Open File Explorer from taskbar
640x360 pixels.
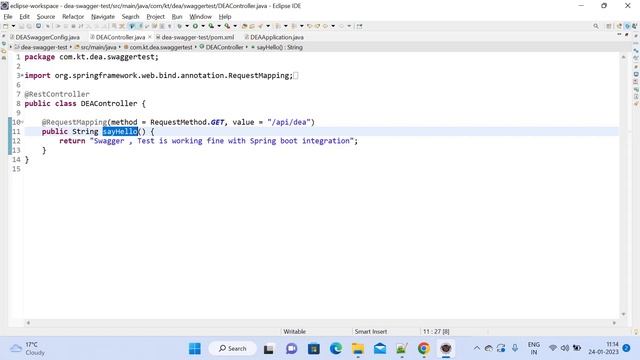(x=358, y=349)
